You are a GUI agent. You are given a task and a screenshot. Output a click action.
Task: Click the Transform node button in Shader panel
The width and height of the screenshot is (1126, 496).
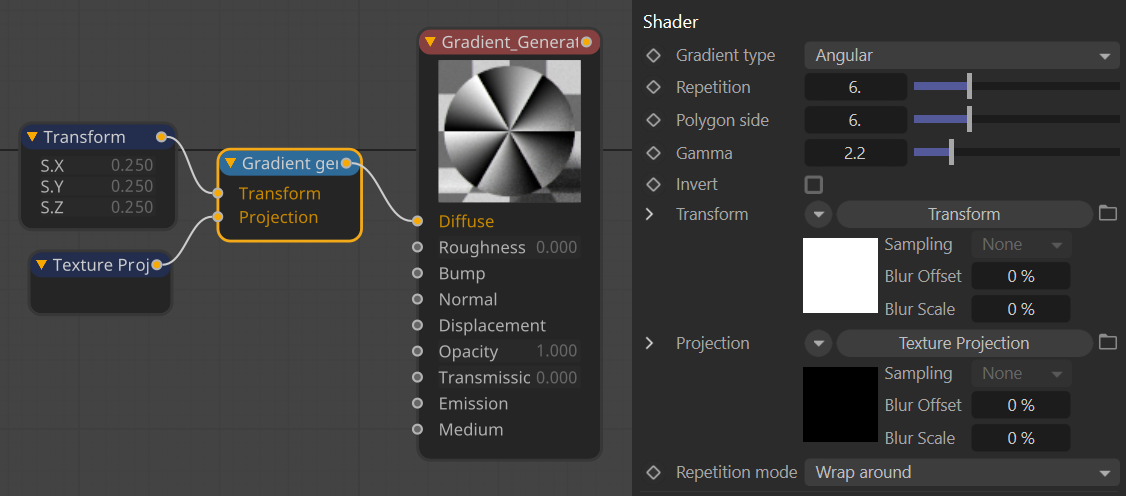point(963,214)
